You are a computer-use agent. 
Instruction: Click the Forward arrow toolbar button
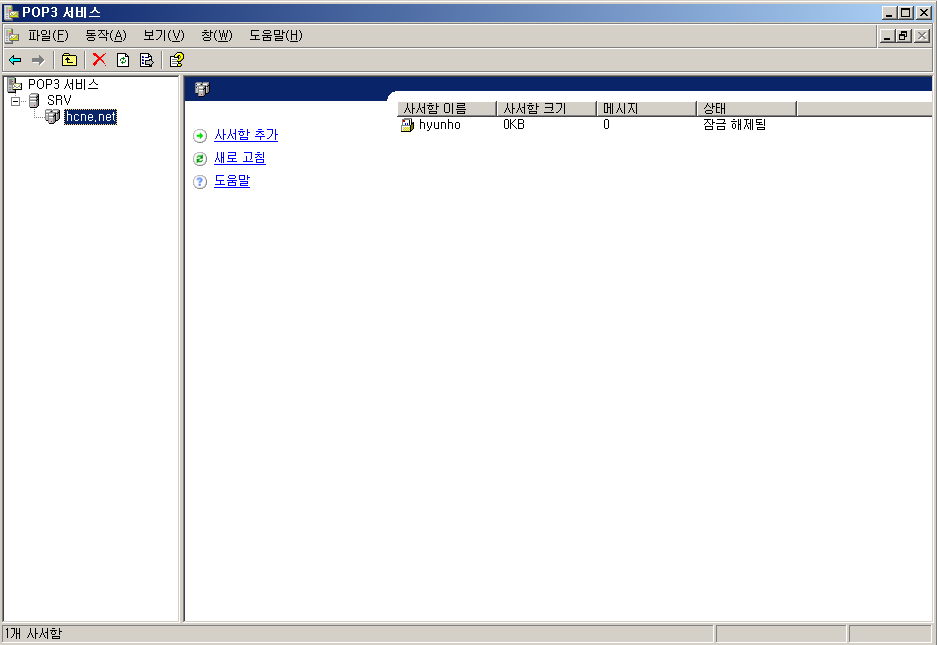click(x=38, y=60)
